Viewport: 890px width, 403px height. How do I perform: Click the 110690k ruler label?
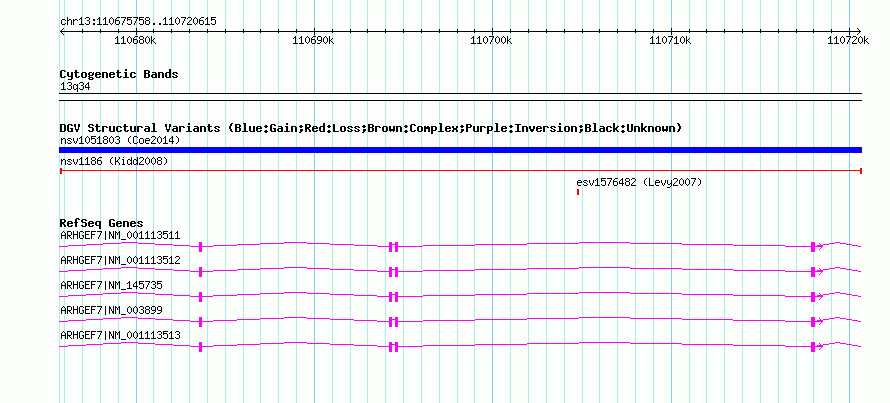pyautogui.click(x=314, y=40)
